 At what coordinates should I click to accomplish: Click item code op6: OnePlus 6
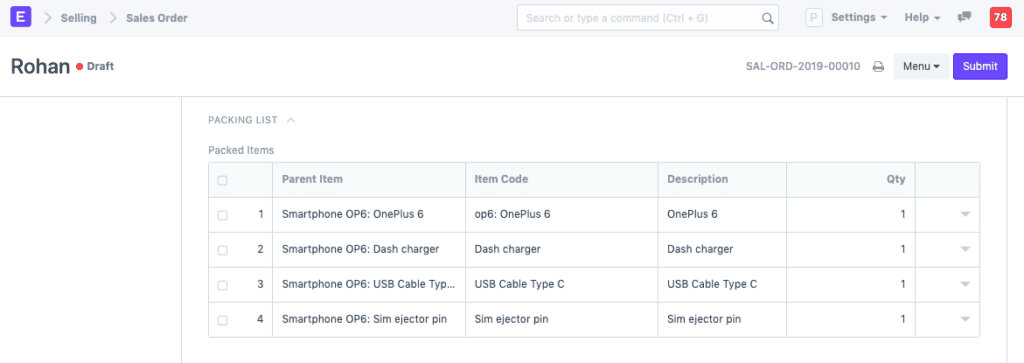coord(562,215)
